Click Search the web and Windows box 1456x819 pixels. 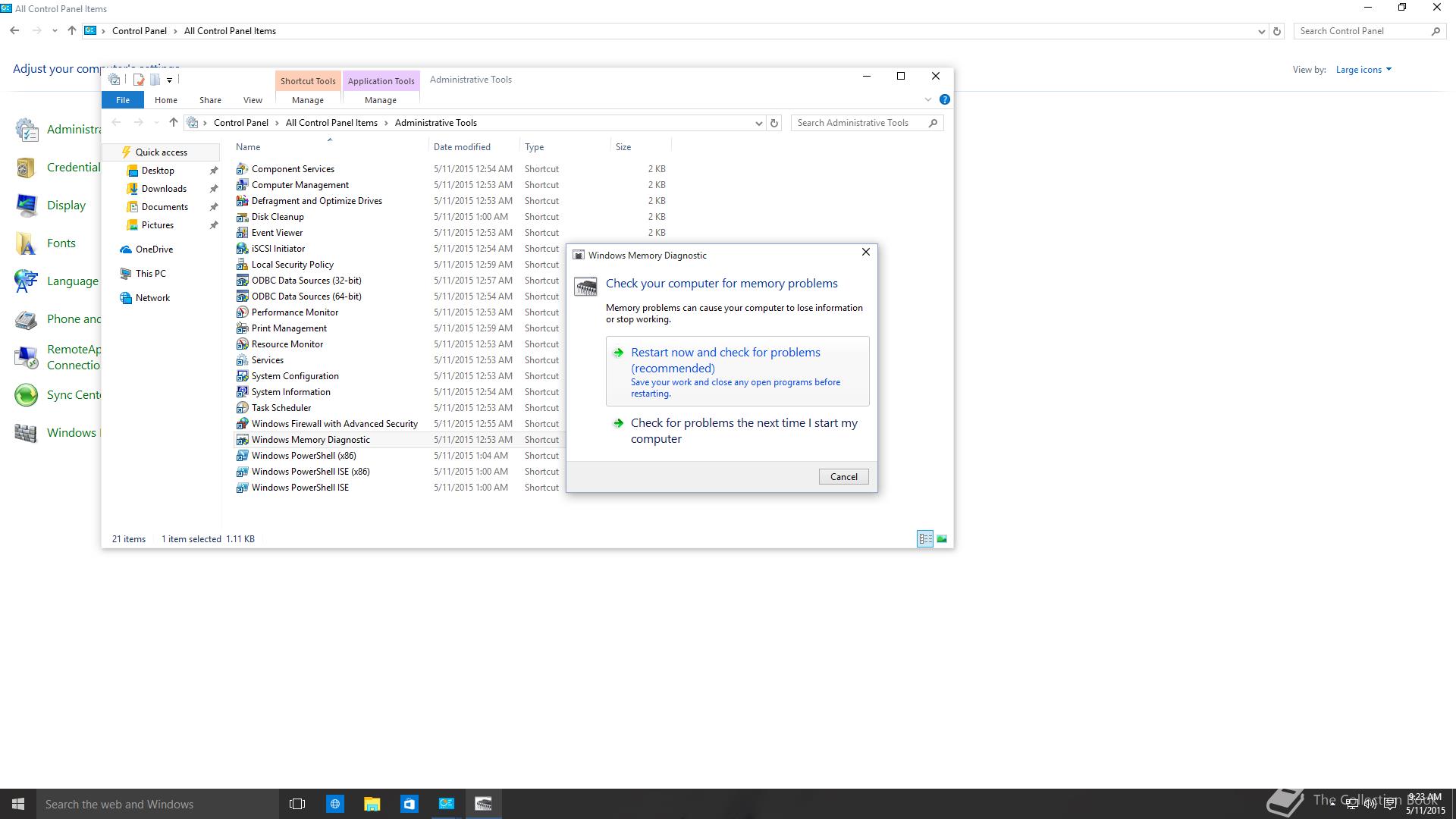pos(158,804)
